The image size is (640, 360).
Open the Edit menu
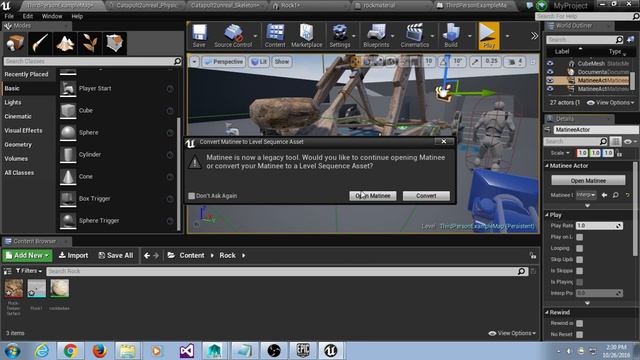coord(28,16)
